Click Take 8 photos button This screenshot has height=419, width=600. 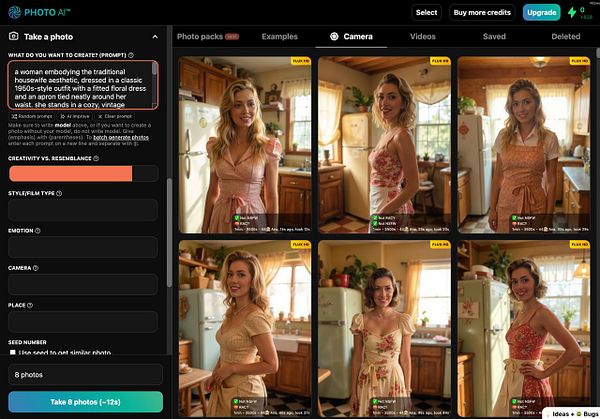pyautogui.click(x=85, y=402)
